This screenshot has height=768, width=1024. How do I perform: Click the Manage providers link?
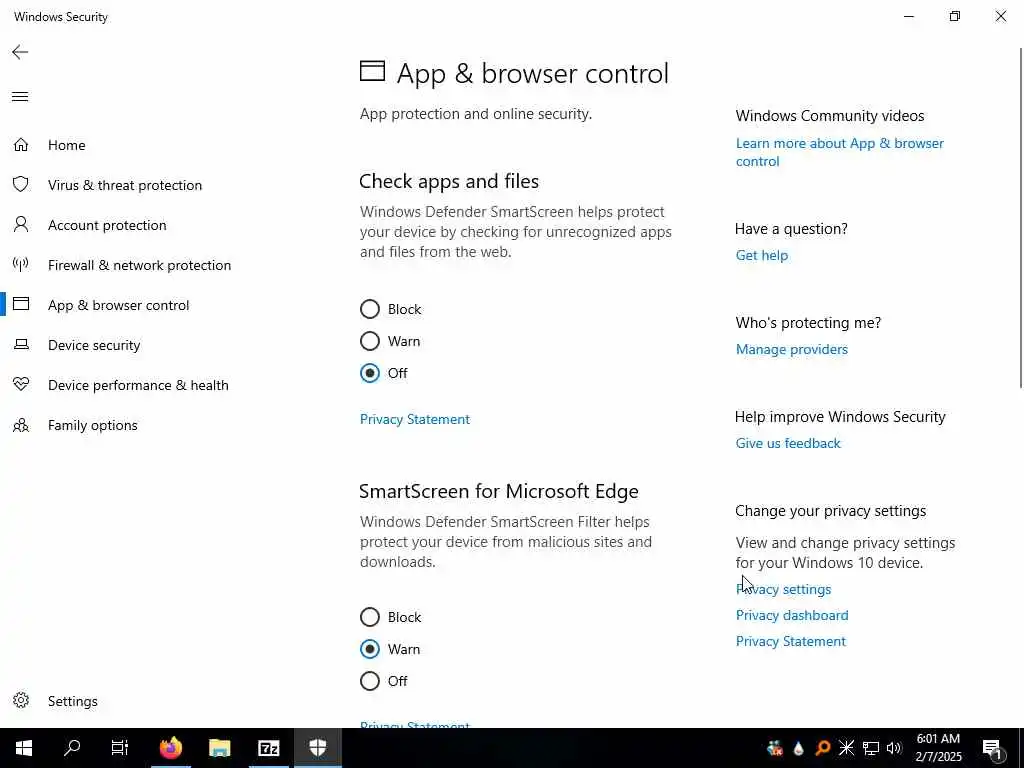(792, 349)
